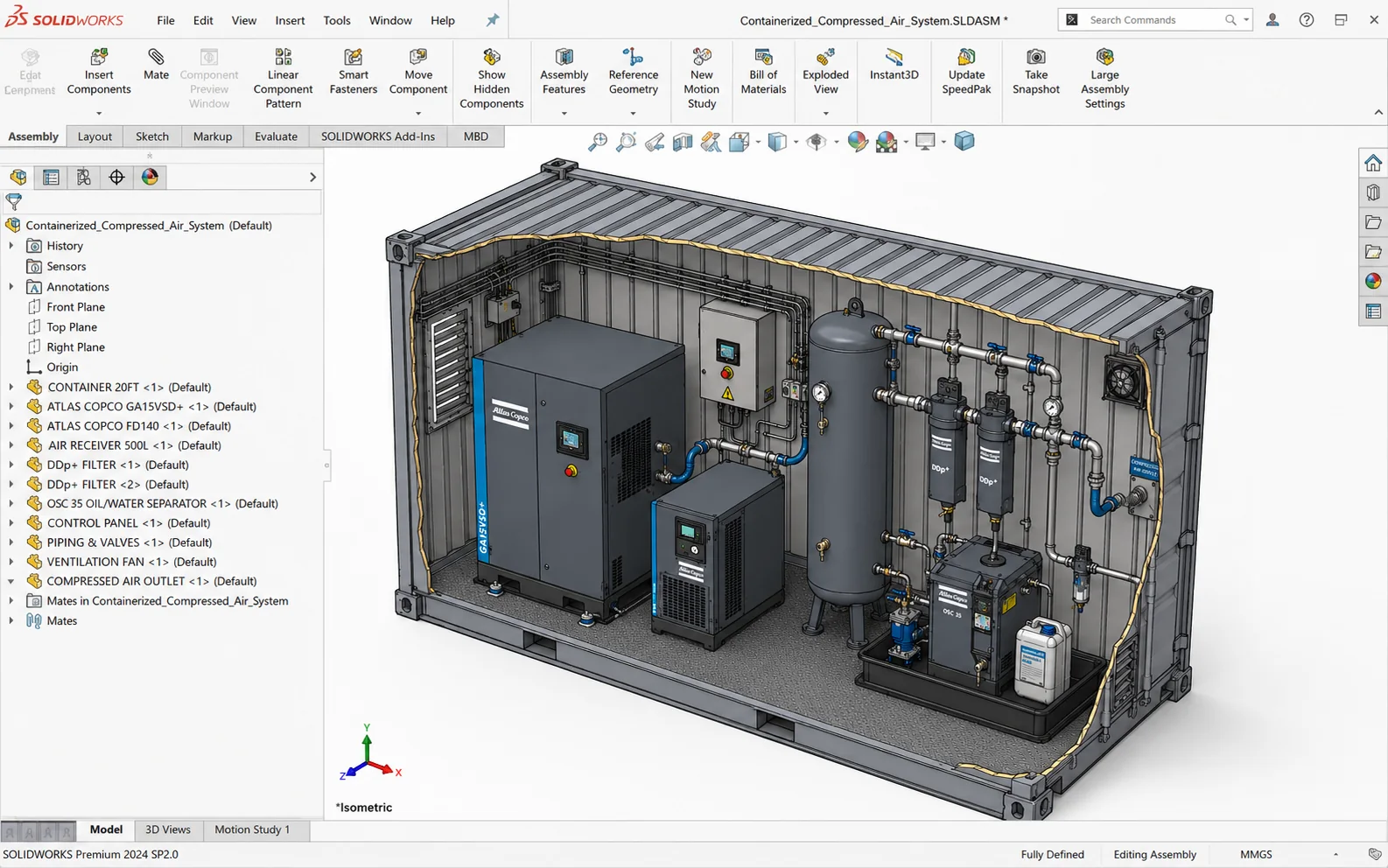Open Bill of Materials tool
The image size is (1388, 868).
[763, 72]
